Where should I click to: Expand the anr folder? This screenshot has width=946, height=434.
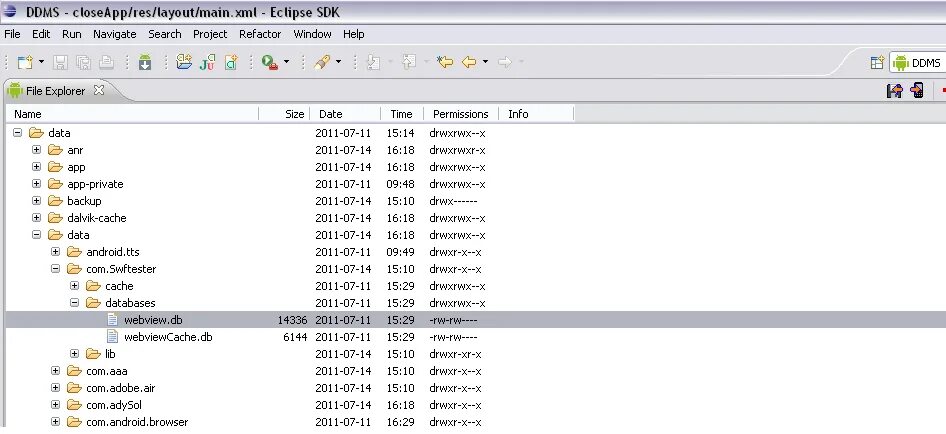point(37,150)
